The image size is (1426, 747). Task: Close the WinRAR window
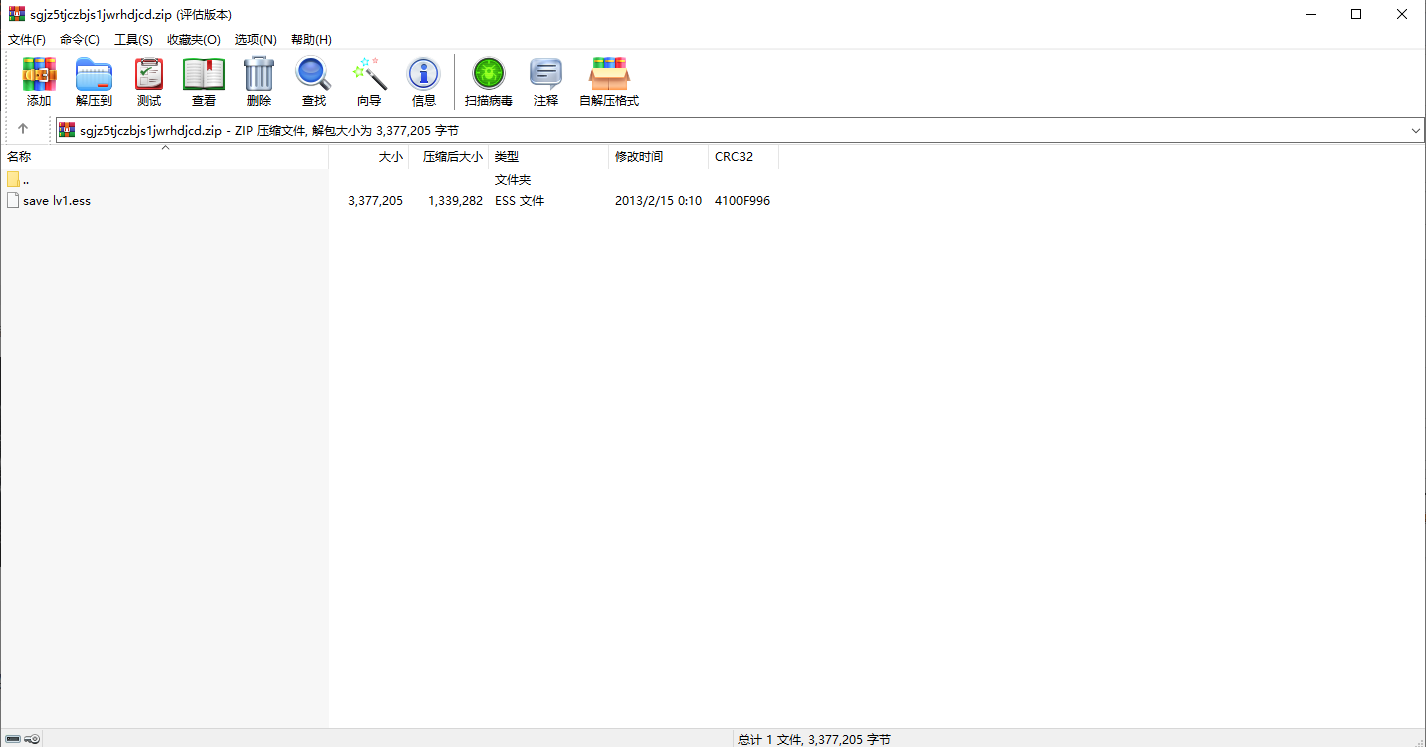tap(1402, 14)
